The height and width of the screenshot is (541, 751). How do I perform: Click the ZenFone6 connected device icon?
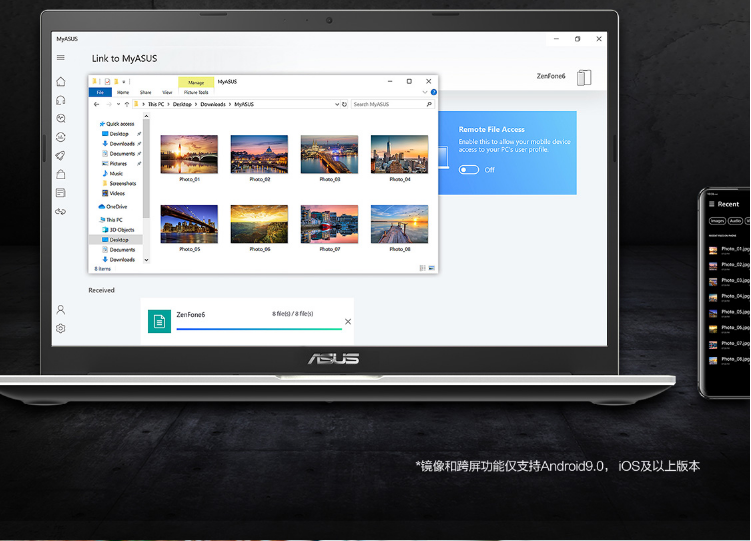(584, 77)
